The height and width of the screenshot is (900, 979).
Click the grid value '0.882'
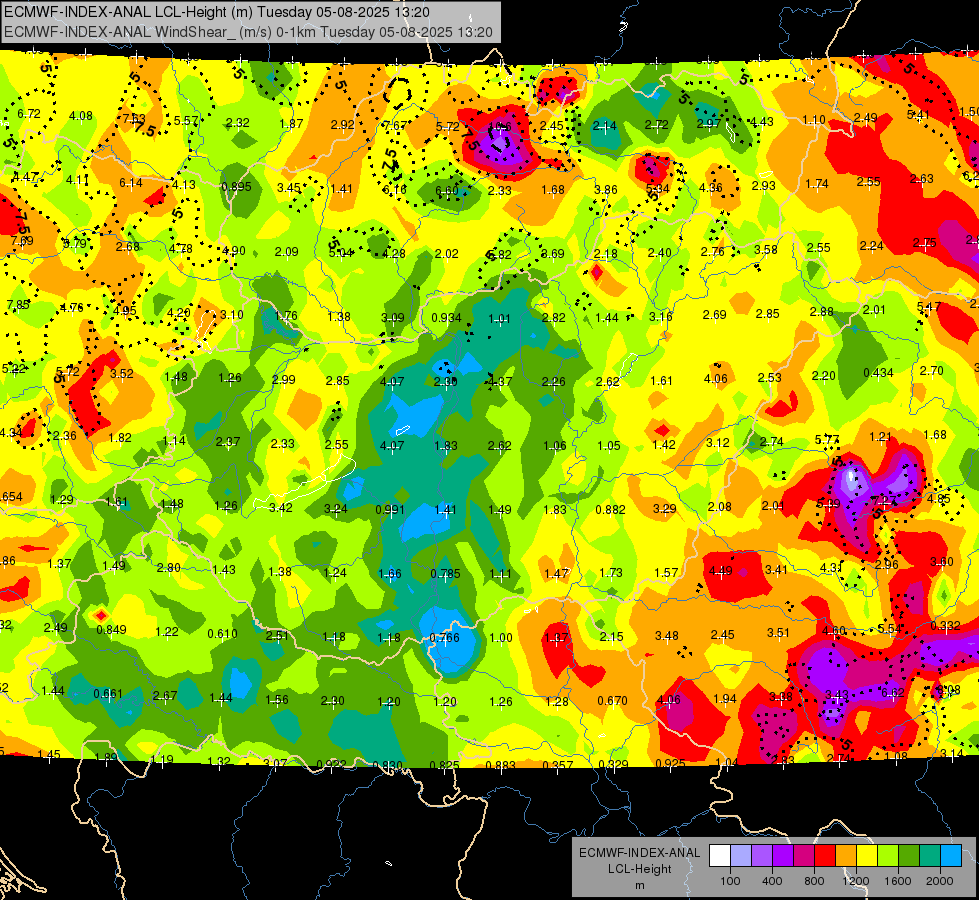[x=611, y=509]
